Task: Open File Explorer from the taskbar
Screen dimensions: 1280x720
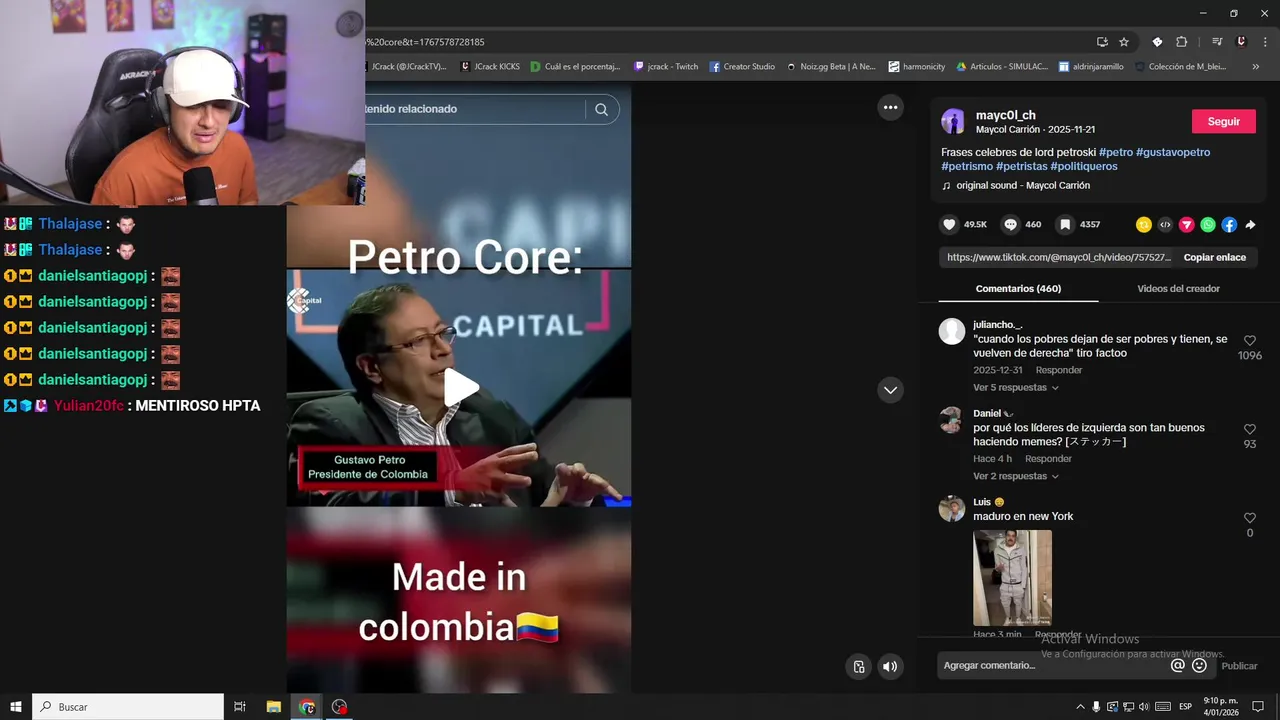Action: coord(273,707)
